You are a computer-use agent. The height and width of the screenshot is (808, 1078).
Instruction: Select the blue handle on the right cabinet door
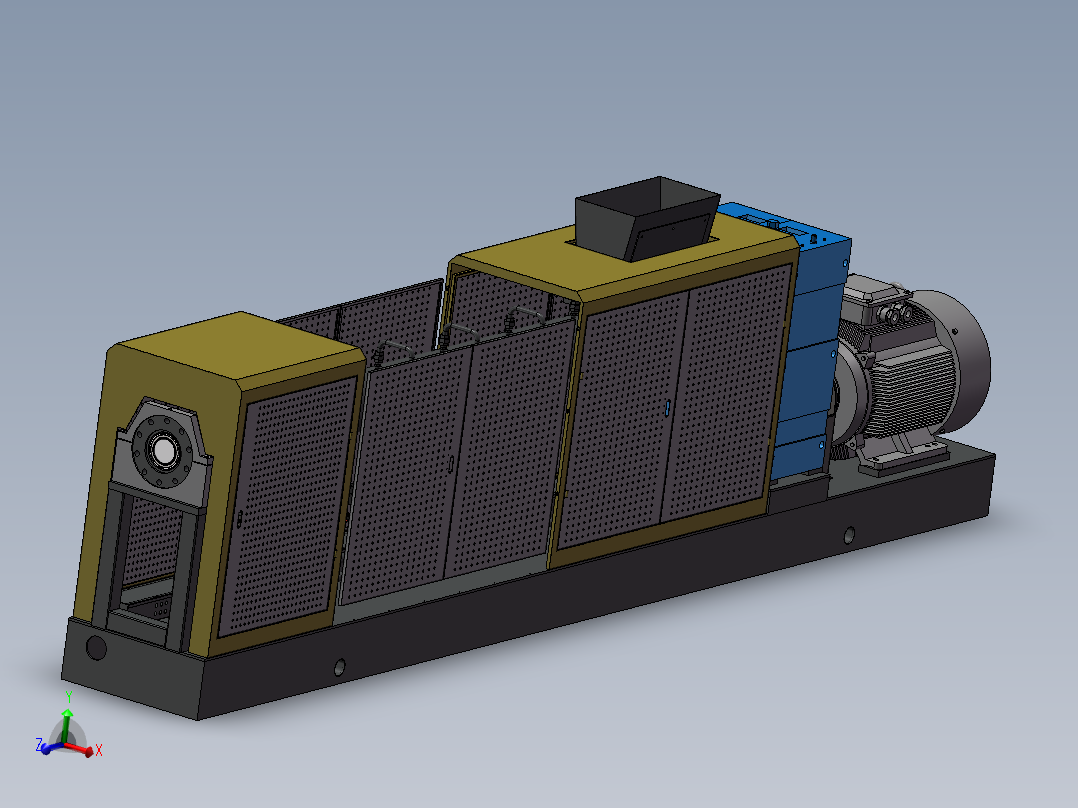(x=668, y=408)
